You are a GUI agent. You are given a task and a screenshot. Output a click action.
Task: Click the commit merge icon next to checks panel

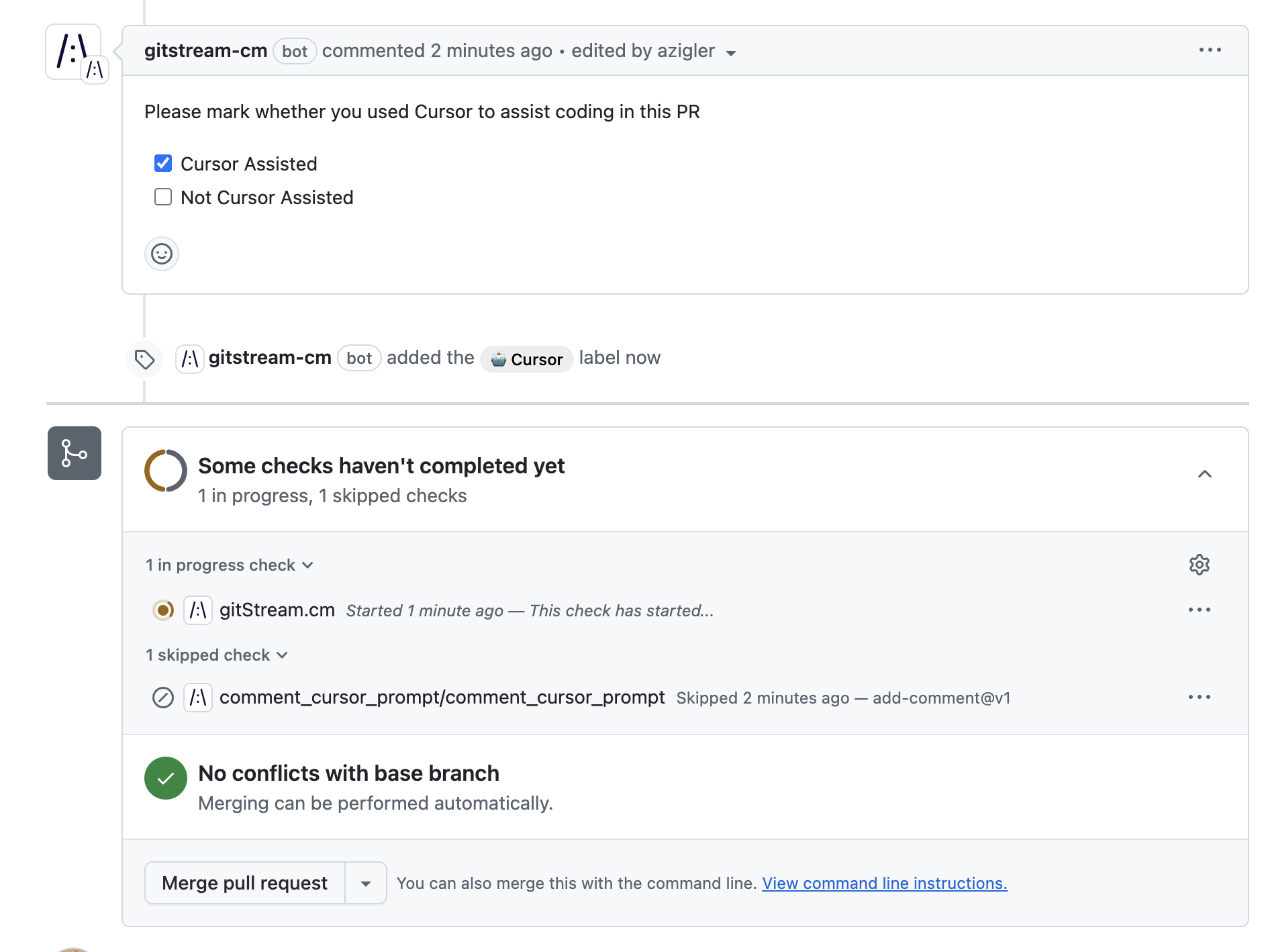tap(74, 454)
